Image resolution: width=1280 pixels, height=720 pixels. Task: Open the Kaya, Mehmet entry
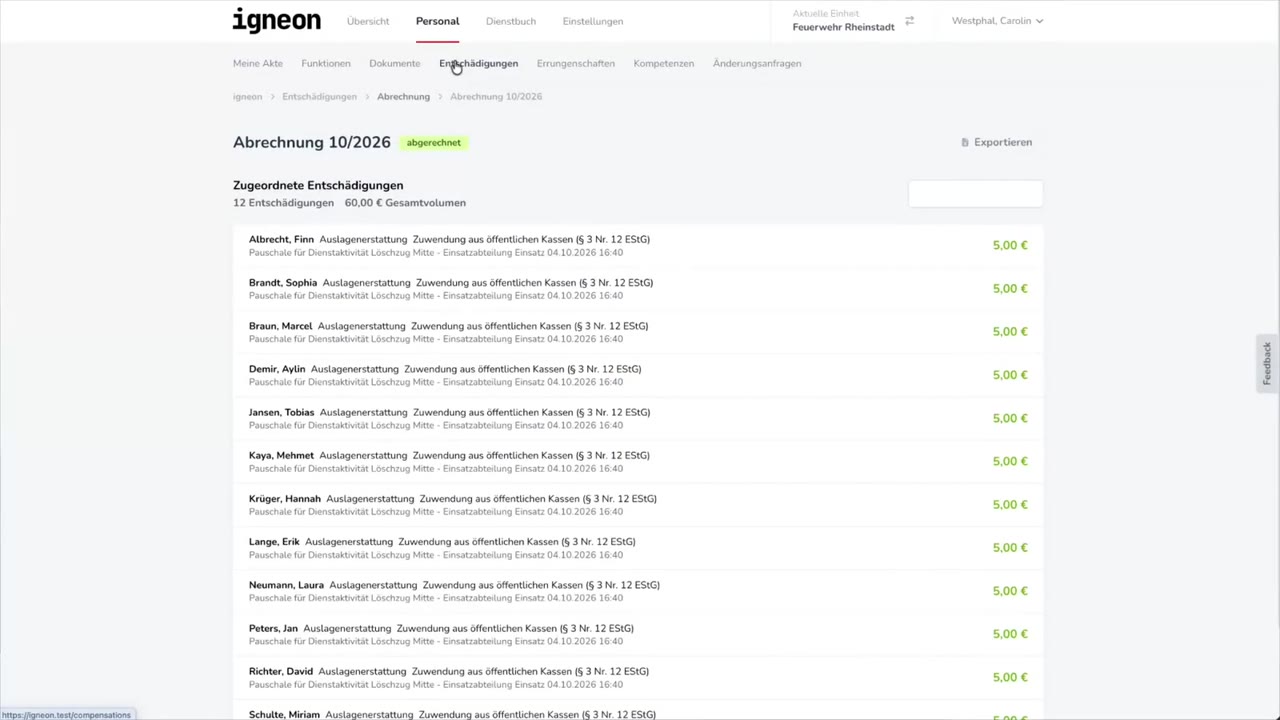(638, 461)
